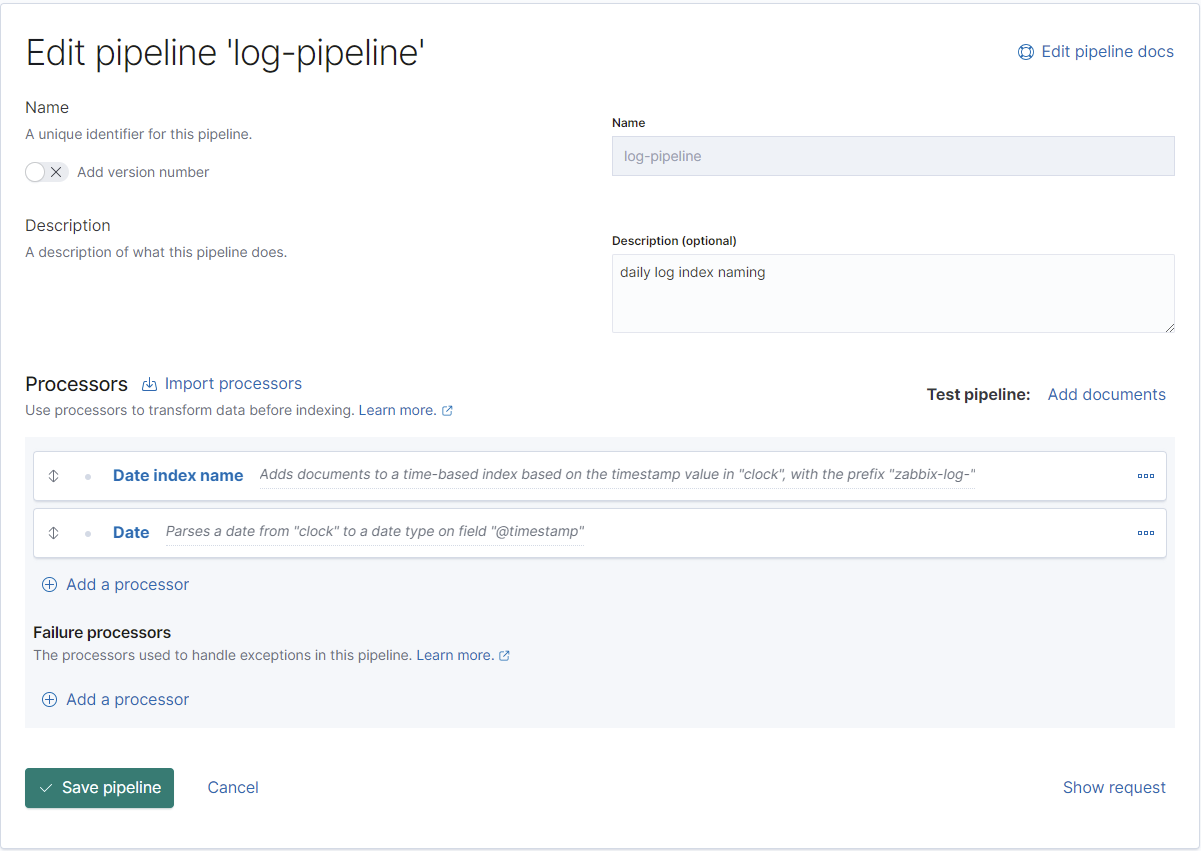1201x851 pixels.
Task: Click Save pipeline button
Action: click(99, 788)
